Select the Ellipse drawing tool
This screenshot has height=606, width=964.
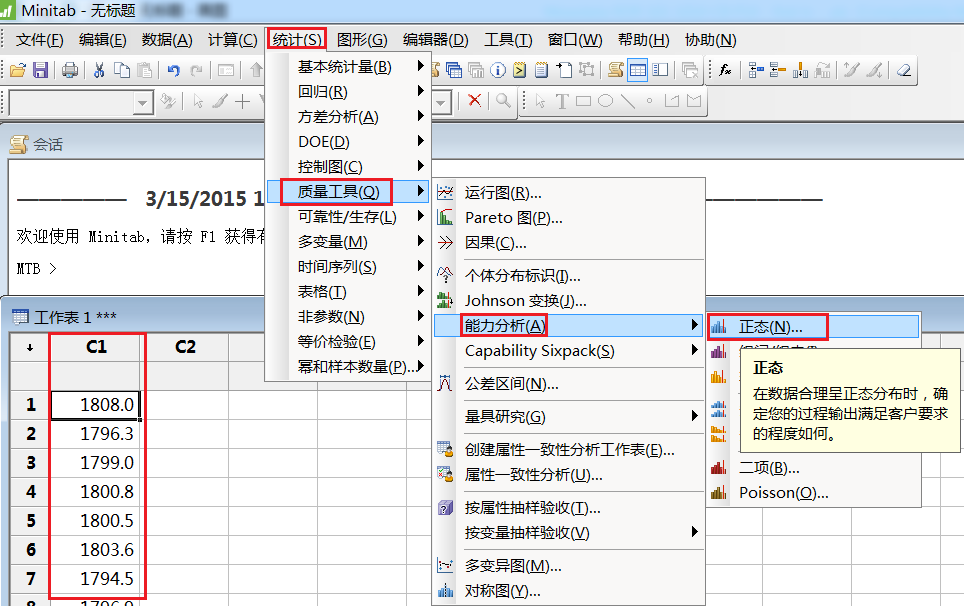tap(606, 101)
